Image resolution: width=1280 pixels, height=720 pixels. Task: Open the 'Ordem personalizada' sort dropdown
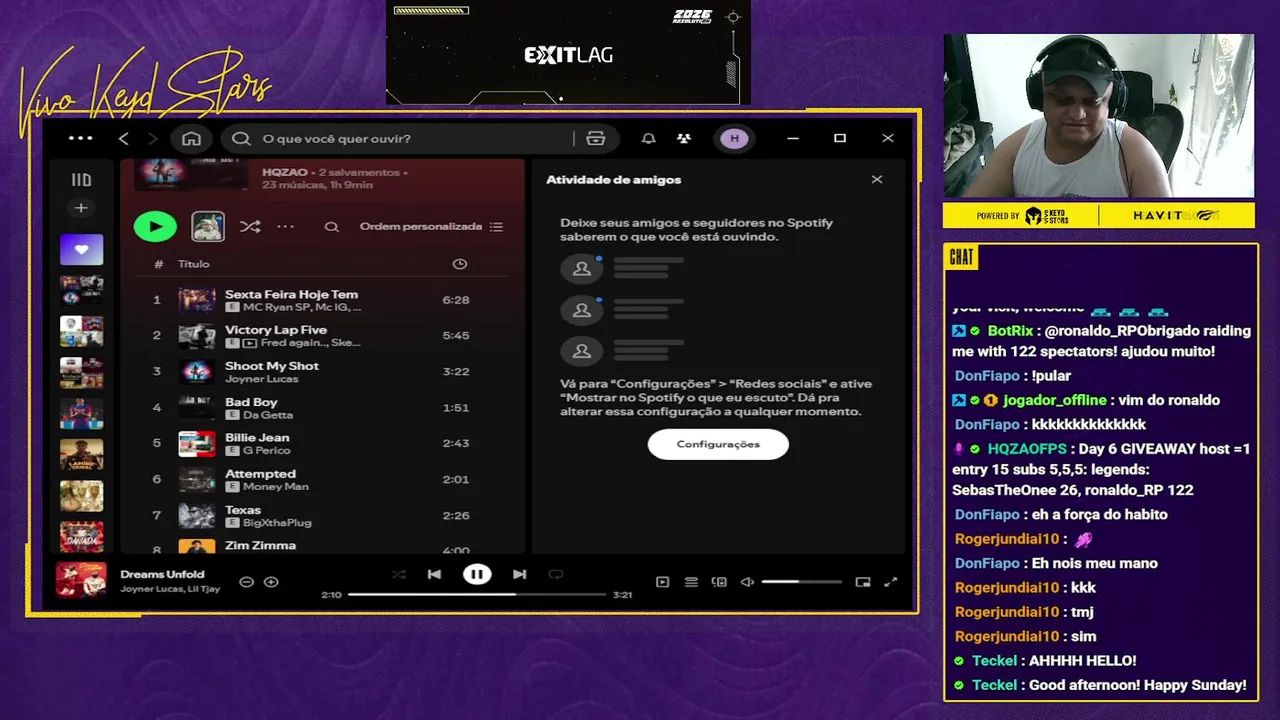pyautogui.click(x=431, y=226)
